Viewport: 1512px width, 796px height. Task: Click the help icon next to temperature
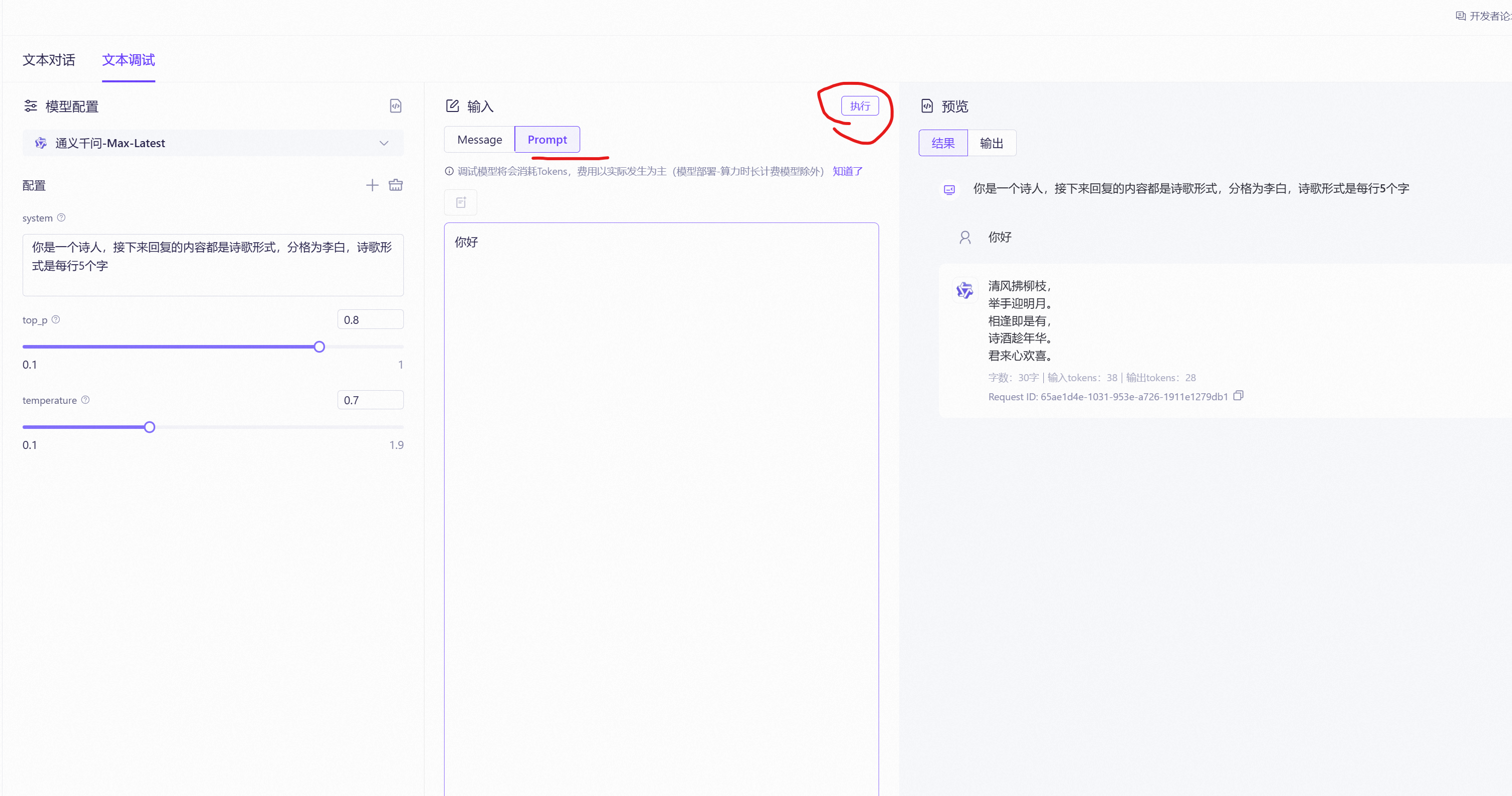85,400
